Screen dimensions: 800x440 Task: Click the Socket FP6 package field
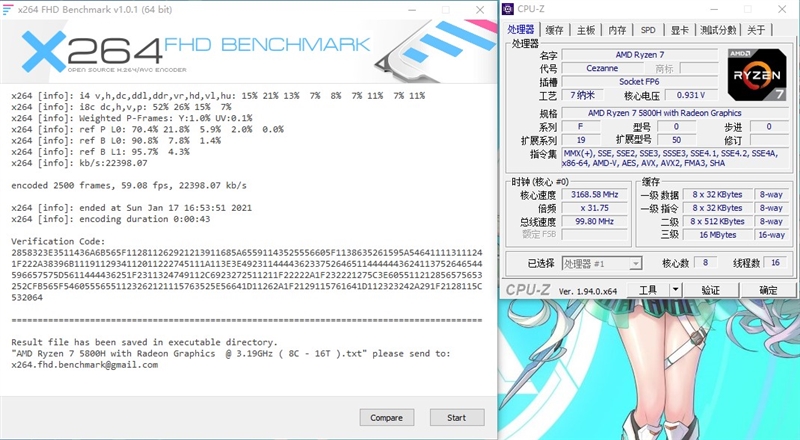pyautogui.click(x=640, y=82)
